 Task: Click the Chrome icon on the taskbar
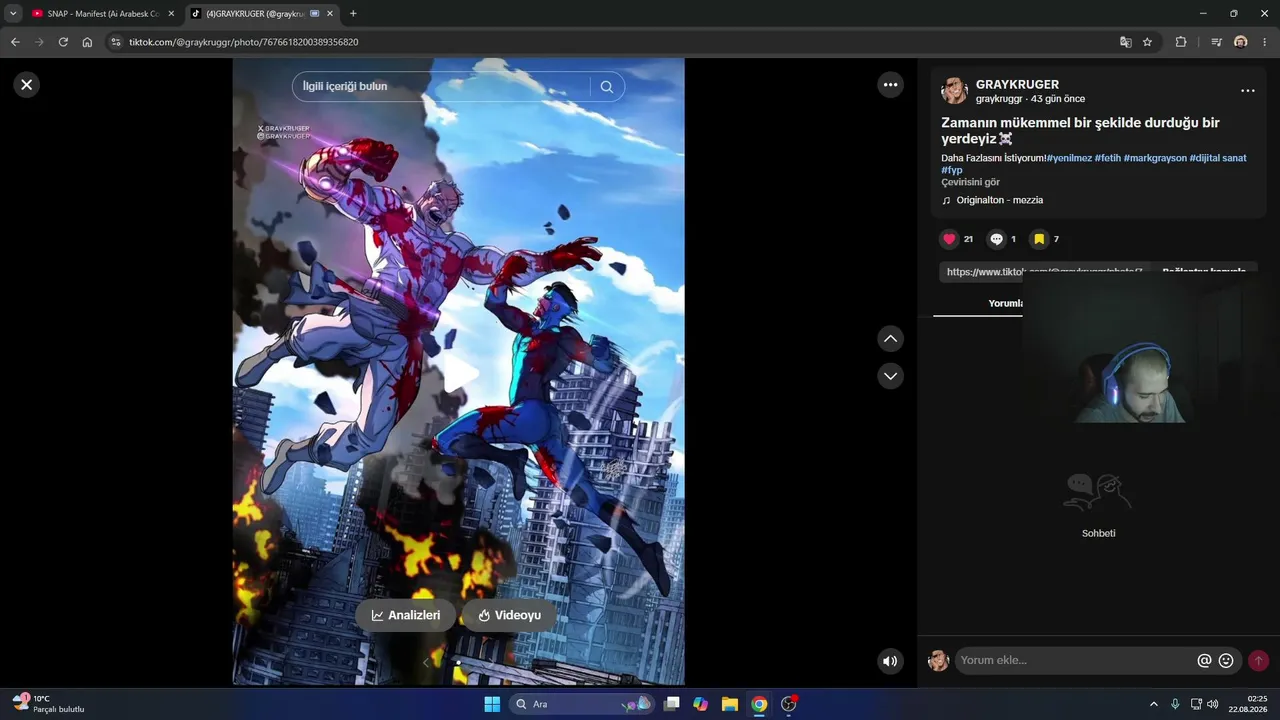pos(759,704)
